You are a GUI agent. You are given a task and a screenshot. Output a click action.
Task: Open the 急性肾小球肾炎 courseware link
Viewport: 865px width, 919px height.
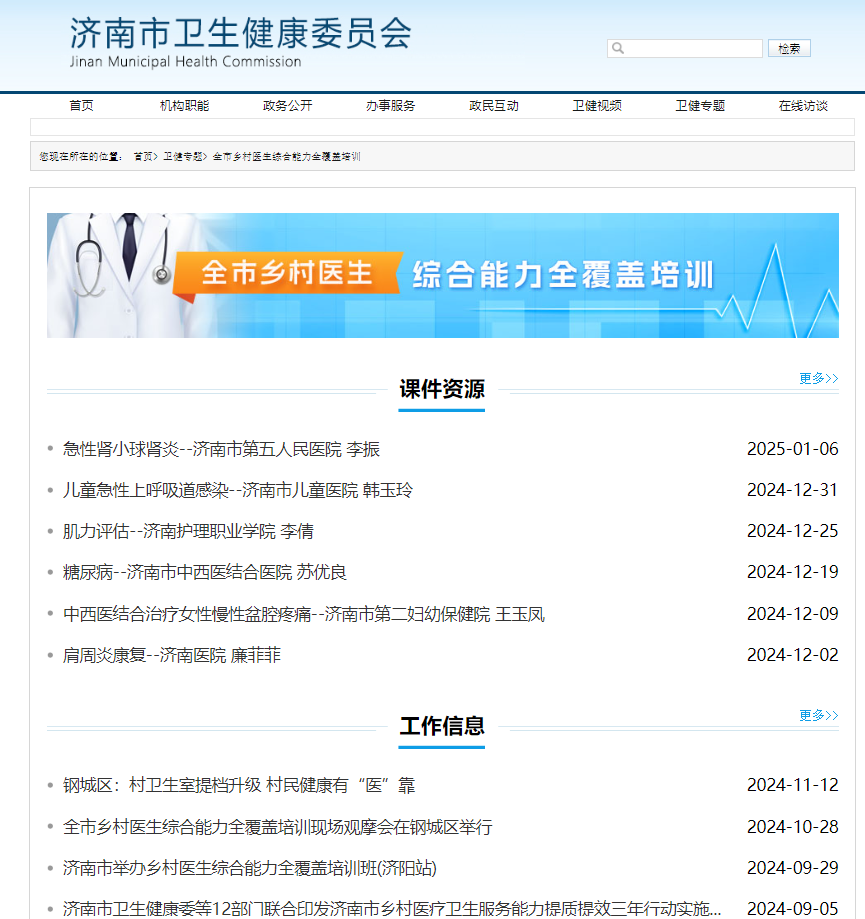click(221, 449)
